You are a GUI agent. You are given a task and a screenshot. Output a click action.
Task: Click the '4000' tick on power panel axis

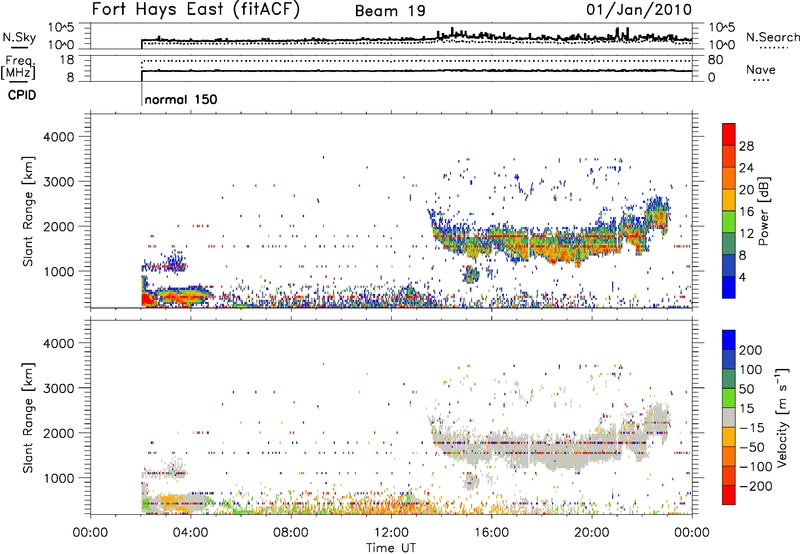[x=58, y=137]
